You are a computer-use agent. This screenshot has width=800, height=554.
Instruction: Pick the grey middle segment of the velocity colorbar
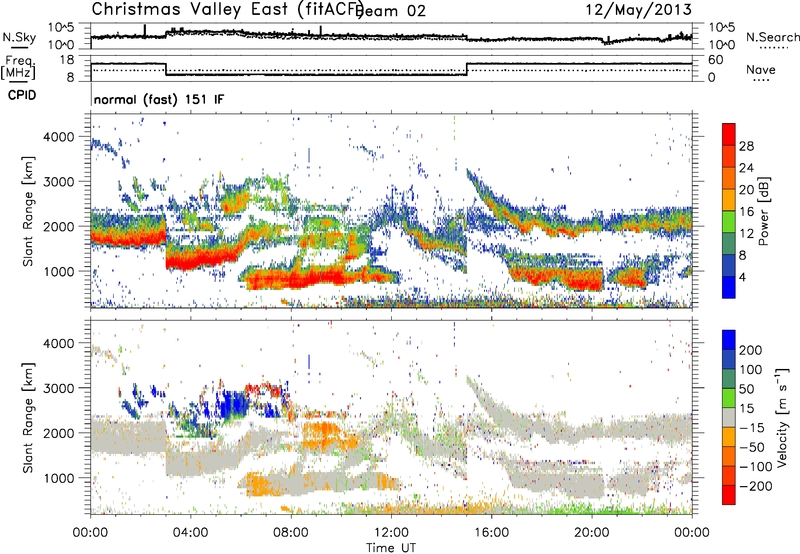coord(729,417)
